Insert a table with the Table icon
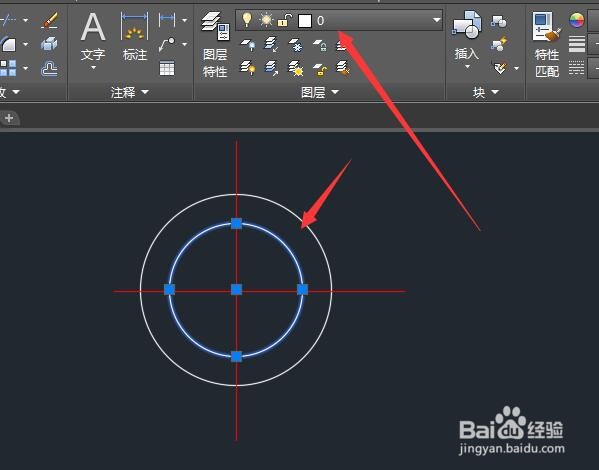 click(x=167, y=68)
